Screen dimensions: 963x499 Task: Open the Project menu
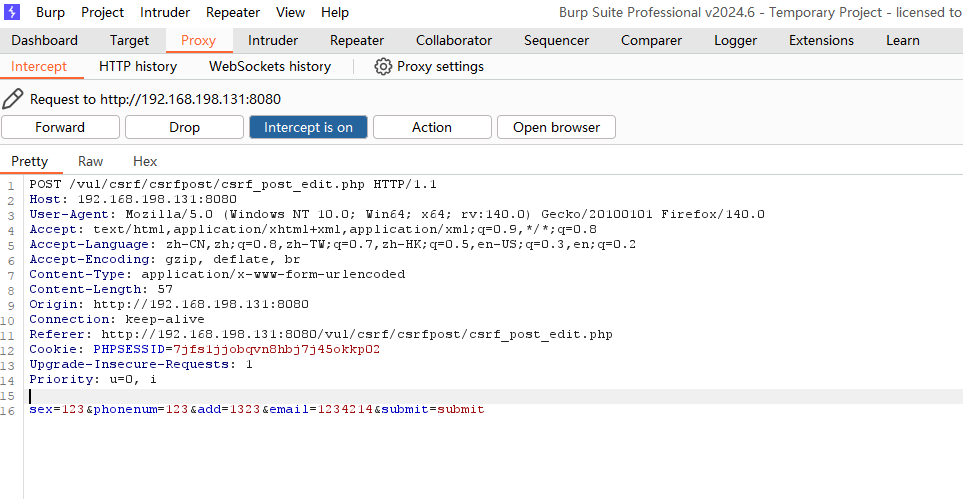pos(103,12)
